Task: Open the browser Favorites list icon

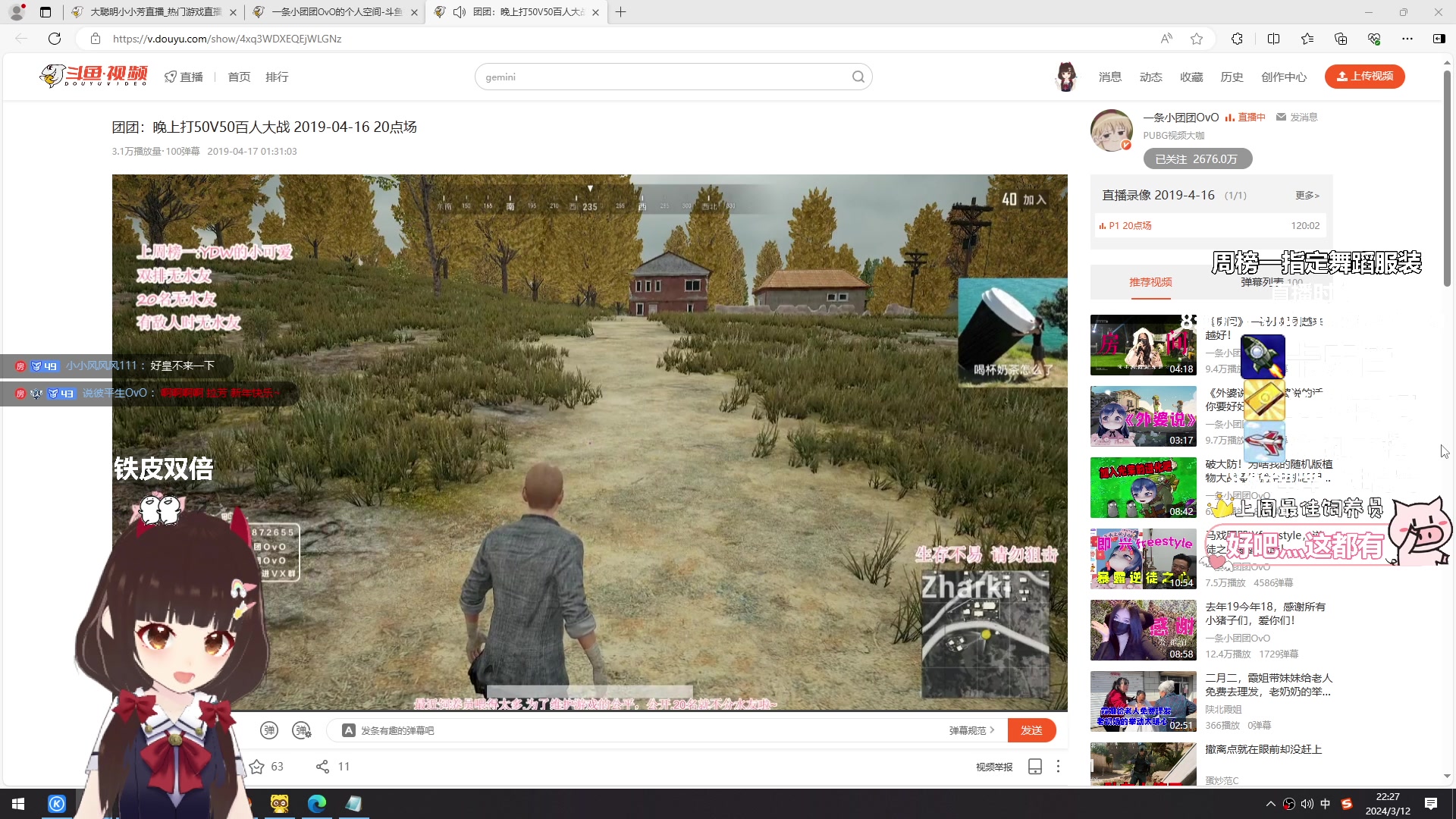Action: 1307,39
